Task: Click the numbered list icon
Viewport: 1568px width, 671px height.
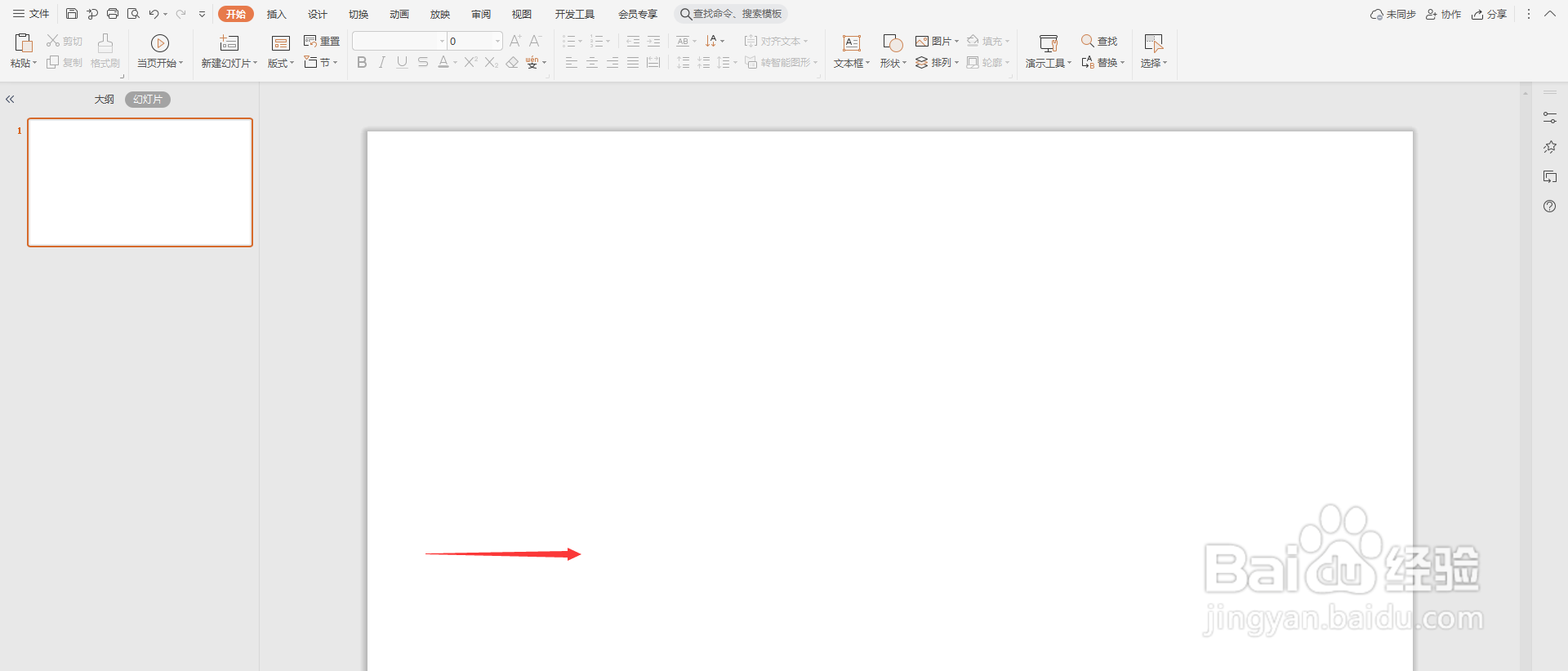Action: [597, 41]
